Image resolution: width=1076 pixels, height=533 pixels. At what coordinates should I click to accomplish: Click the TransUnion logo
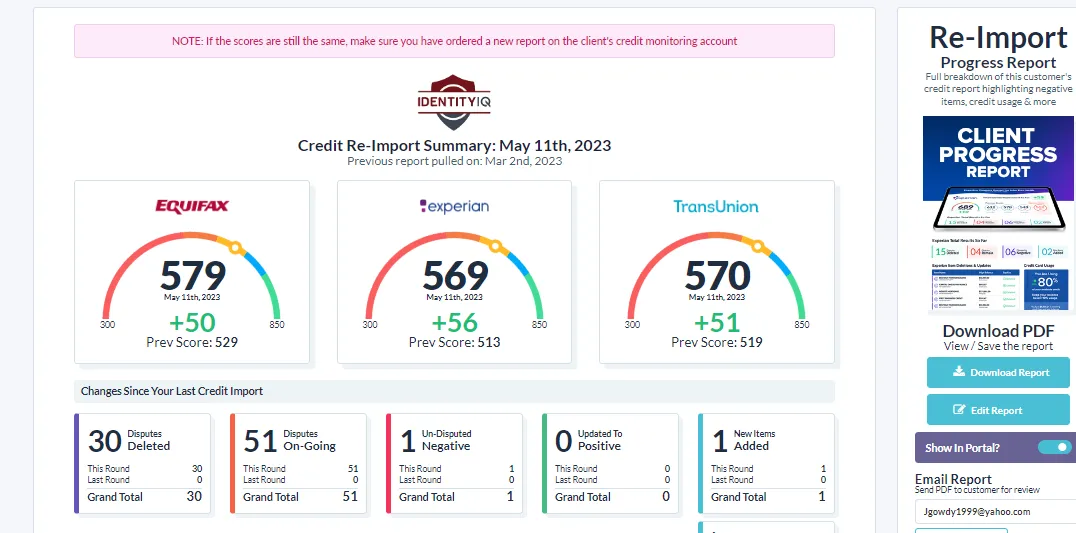pyautogui.click(x=716, y=206)
